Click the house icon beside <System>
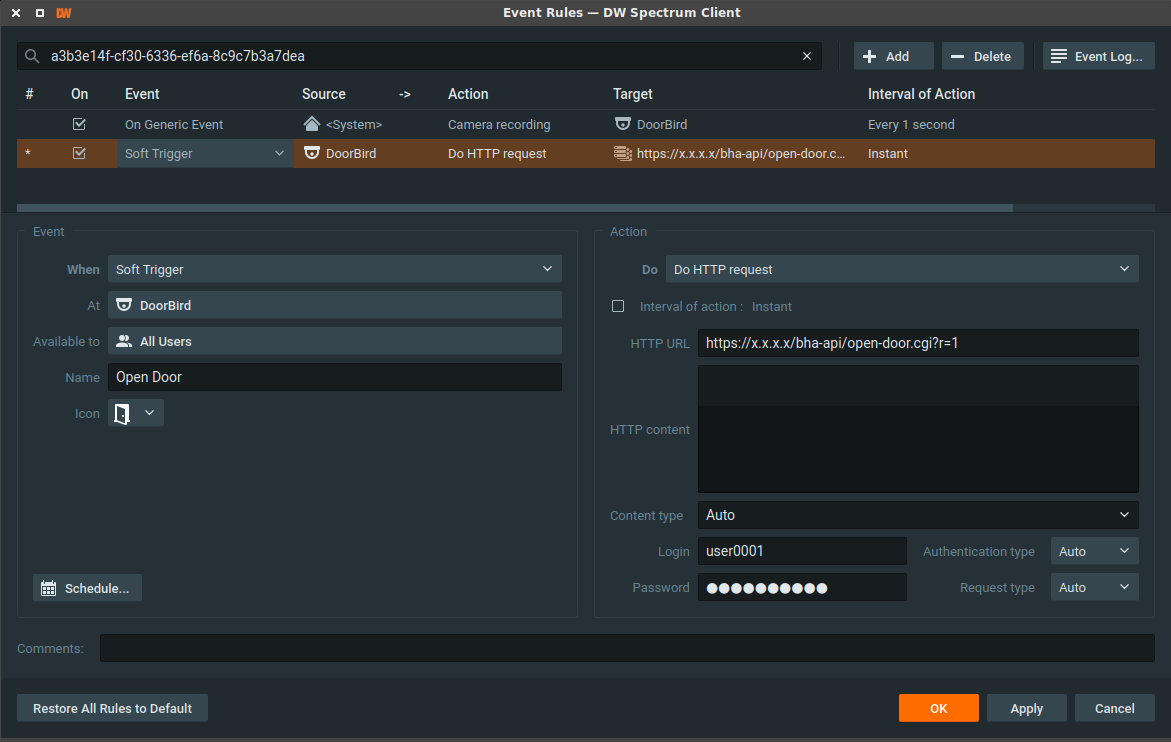 [x=311, y=124]
